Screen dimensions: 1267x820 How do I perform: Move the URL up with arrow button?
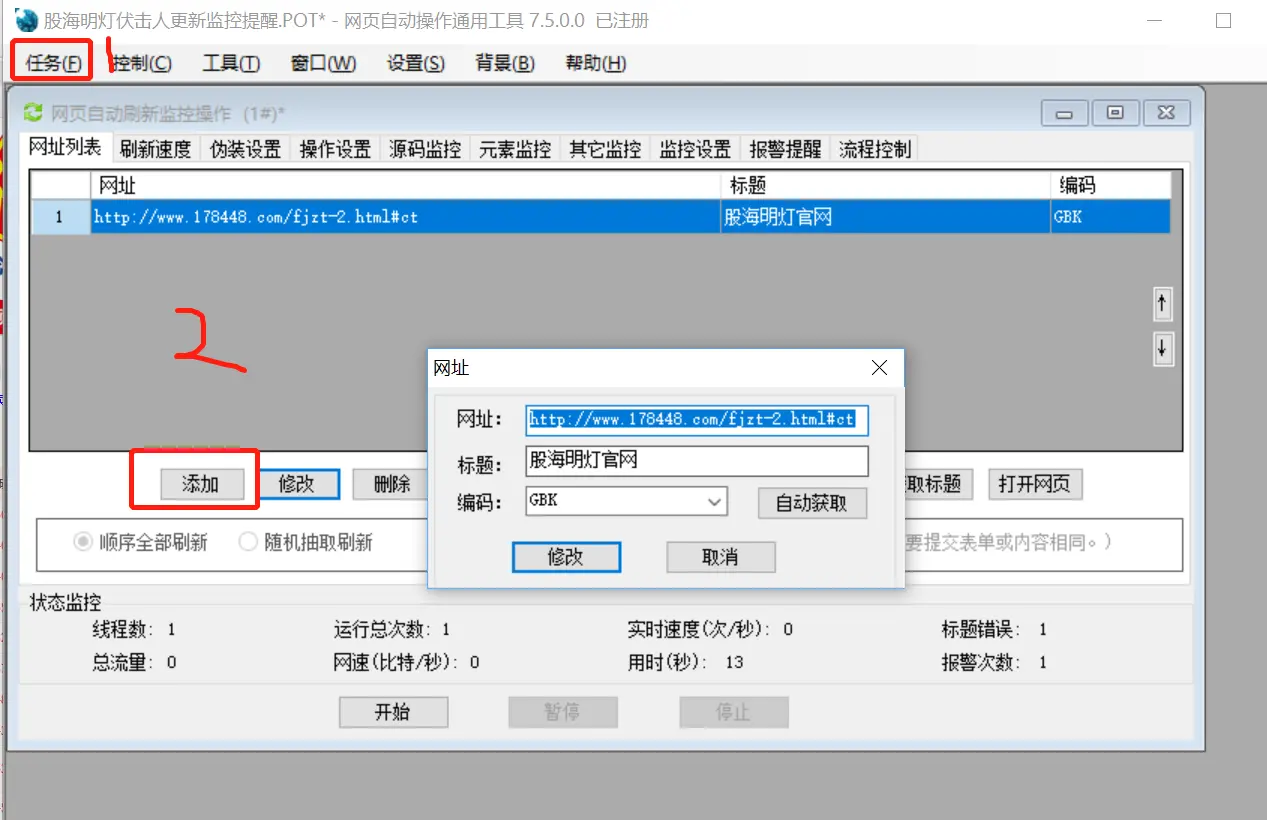[1162, 303]
